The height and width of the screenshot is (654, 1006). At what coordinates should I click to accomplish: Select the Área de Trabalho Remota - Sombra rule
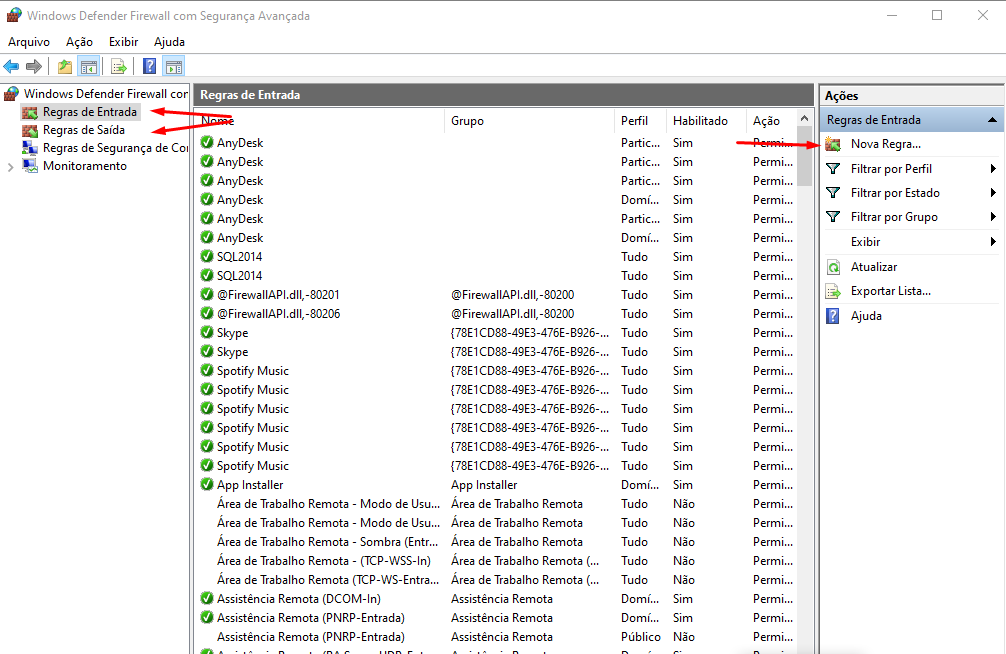(327, 542)
